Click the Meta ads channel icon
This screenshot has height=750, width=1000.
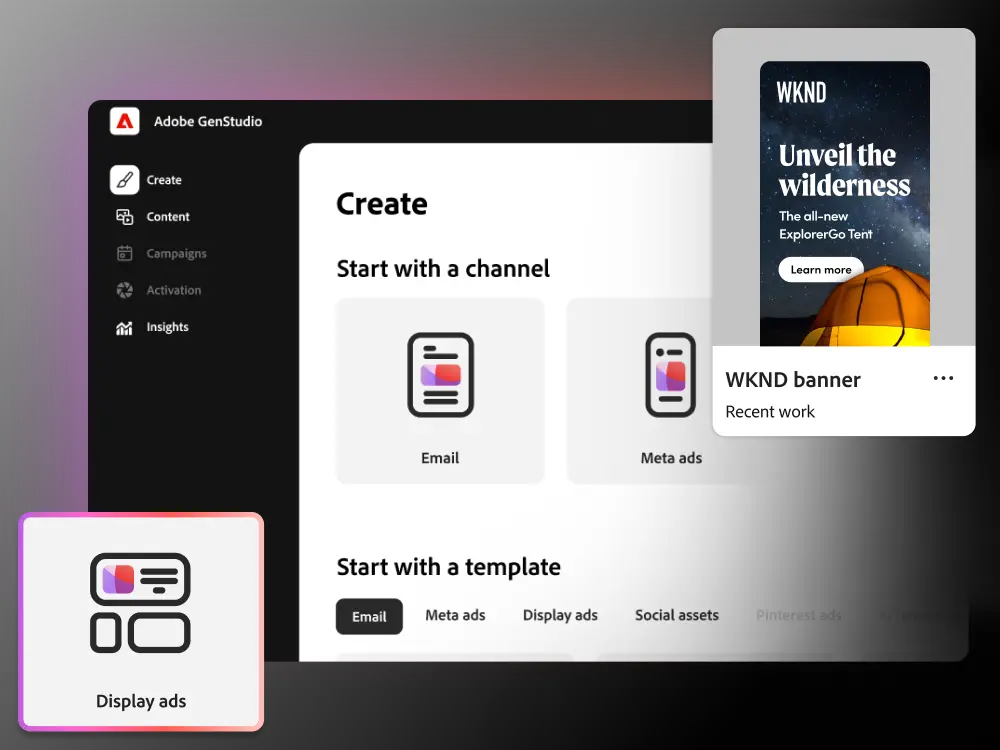point(670,375)
